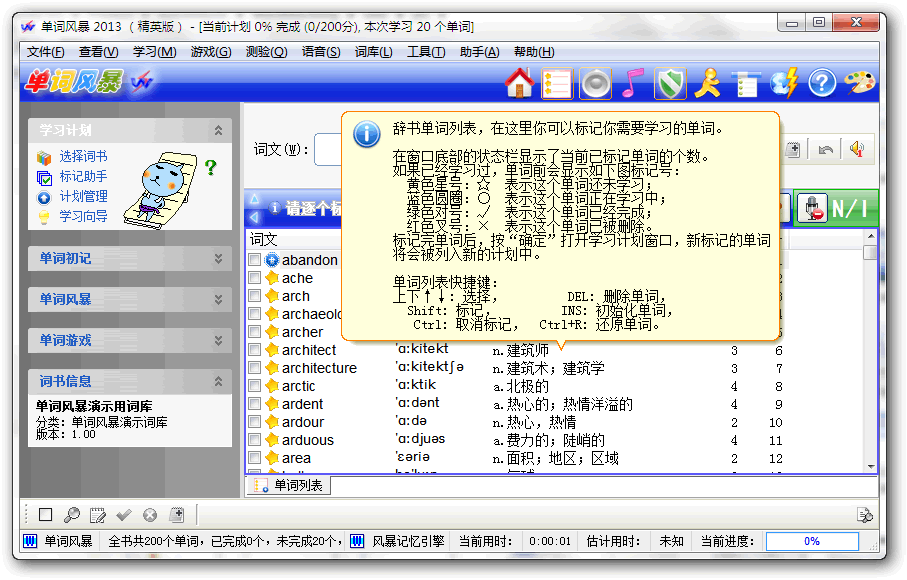Select the 单词列表 tab at bottom
The height and width of the screenshot is (580, 907).
[x=290, y=486]
